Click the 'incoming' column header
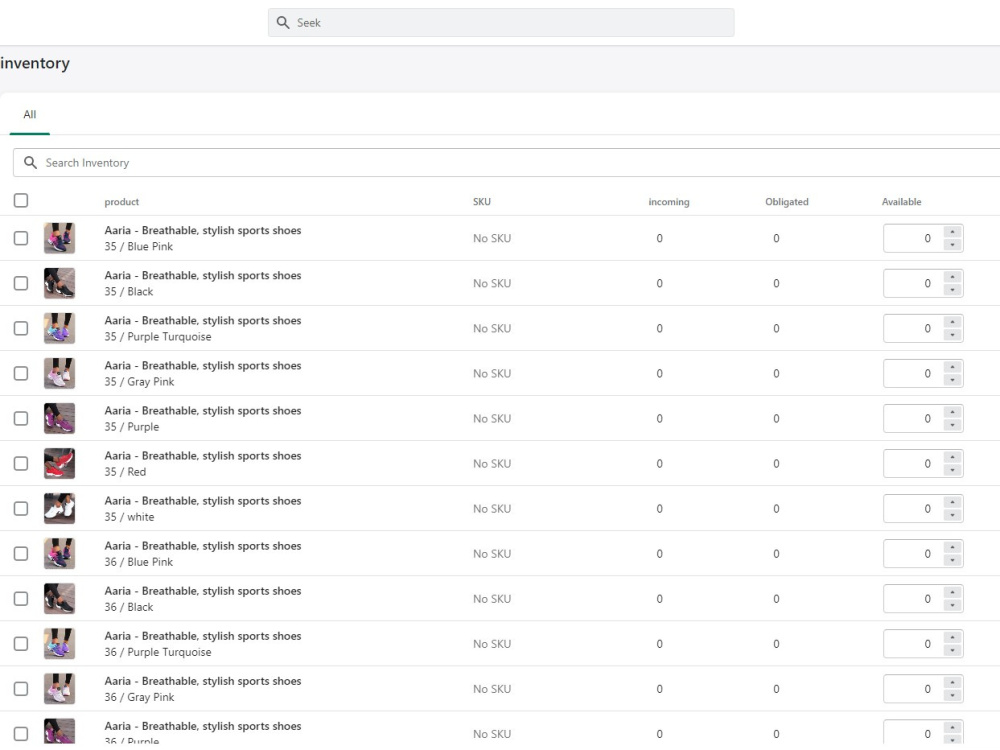 [668, 202]
